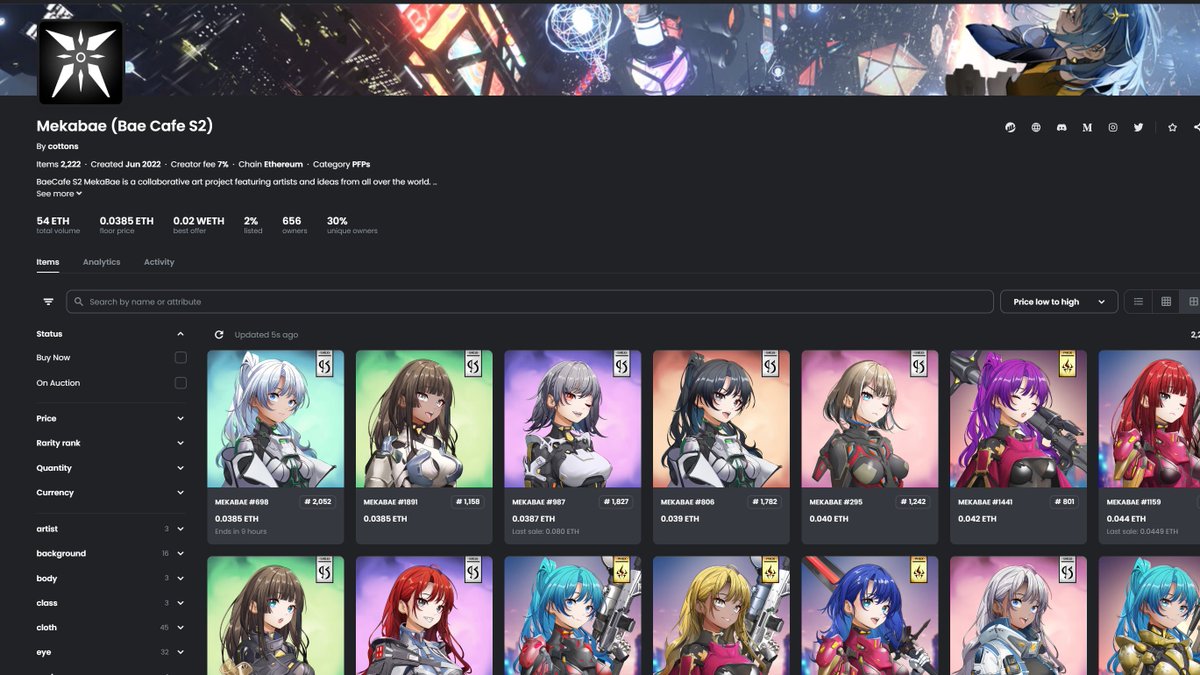Viewport: 1200px width, 675px height.
Task: Click the share icon next to the star
Action: point(1196,127)
